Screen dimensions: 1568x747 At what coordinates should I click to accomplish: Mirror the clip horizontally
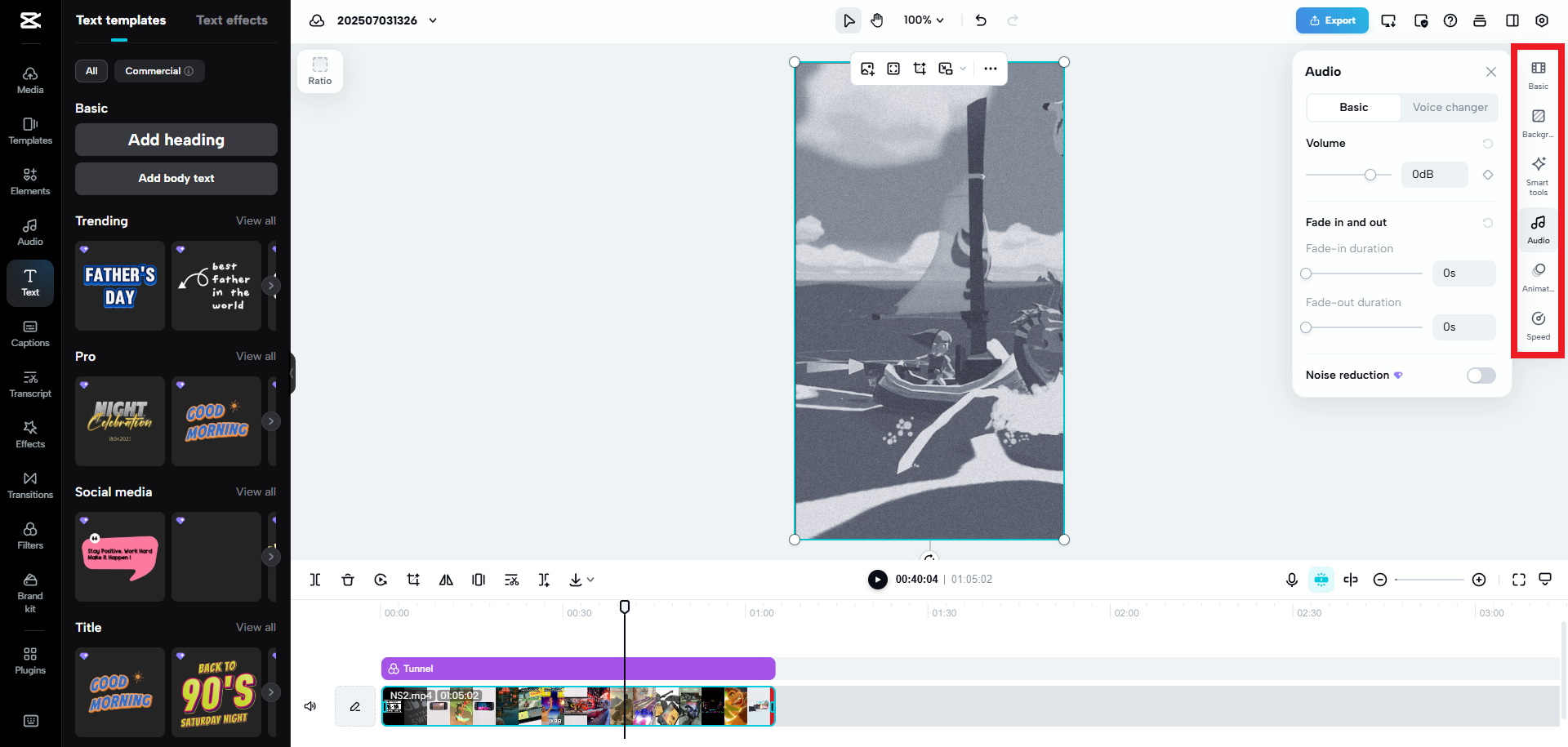tap(446, 580)
